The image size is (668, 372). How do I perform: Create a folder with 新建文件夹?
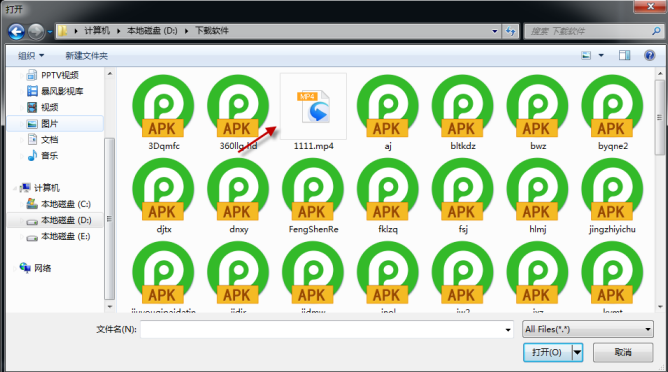pyautogui.click(x=86, y=56)
